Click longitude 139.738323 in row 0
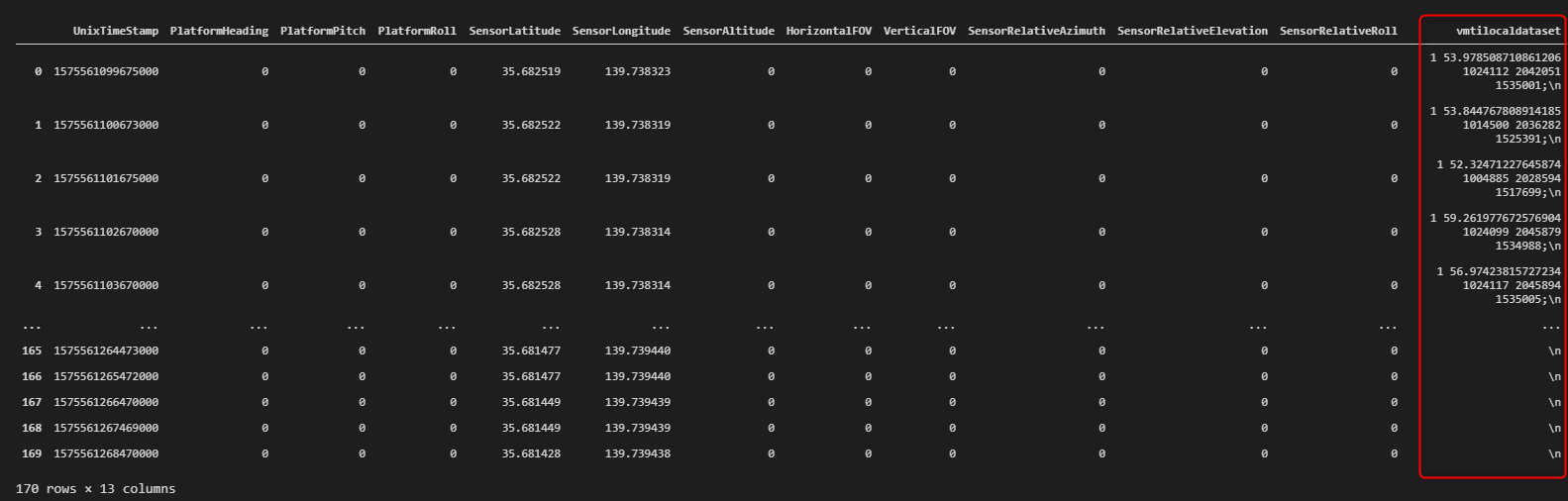Image resolution: width=1568 pixels, height=501 pixels. 638,71
